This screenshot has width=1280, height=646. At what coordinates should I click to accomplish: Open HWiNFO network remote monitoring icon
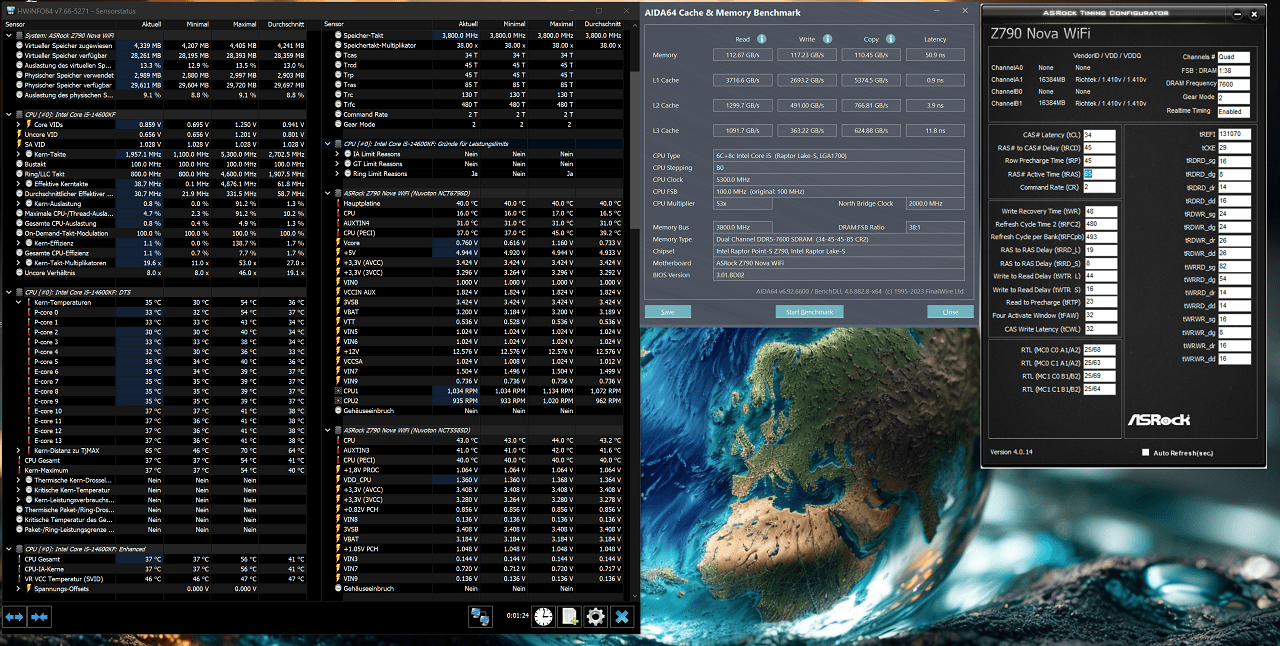click(x=480, y=617)
